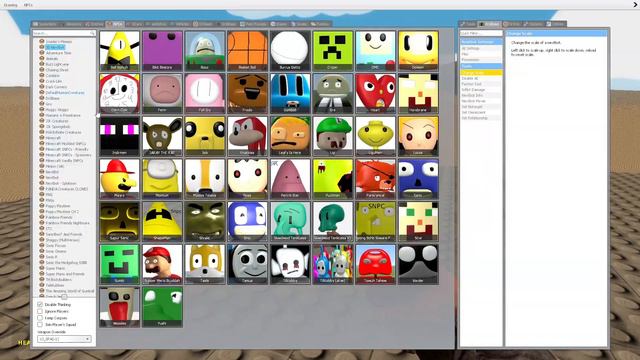The image size is (640, 360).
Task: Select the Nextbot Mover tool
Action: pyautogui.click(x=481, y=101)
